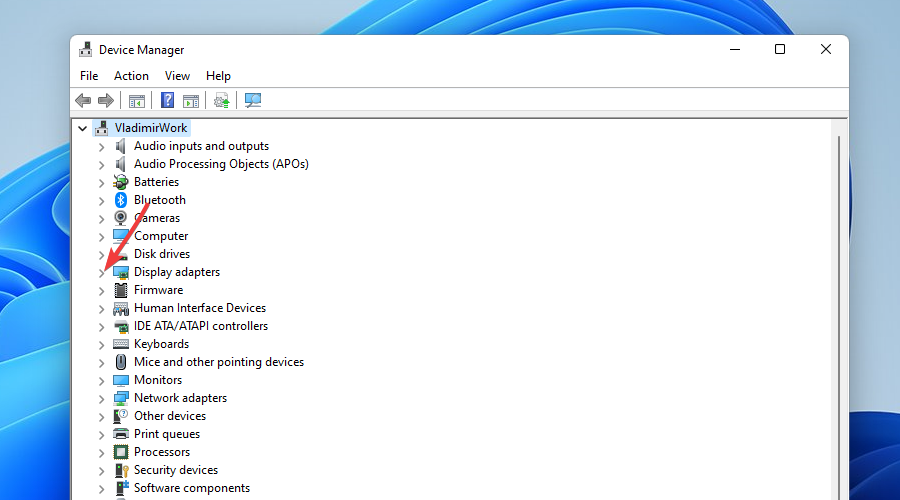Click the Back arrow toolbar icon
900x500 pixels.
(83, 100)
